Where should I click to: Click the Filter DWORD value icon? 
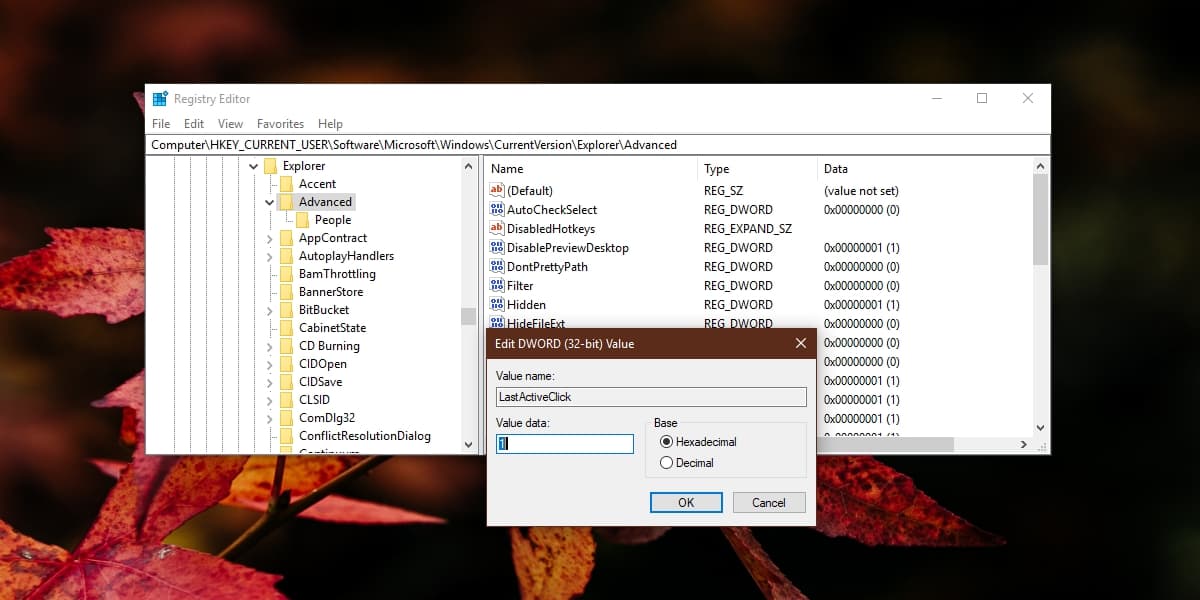coord(497,285)
